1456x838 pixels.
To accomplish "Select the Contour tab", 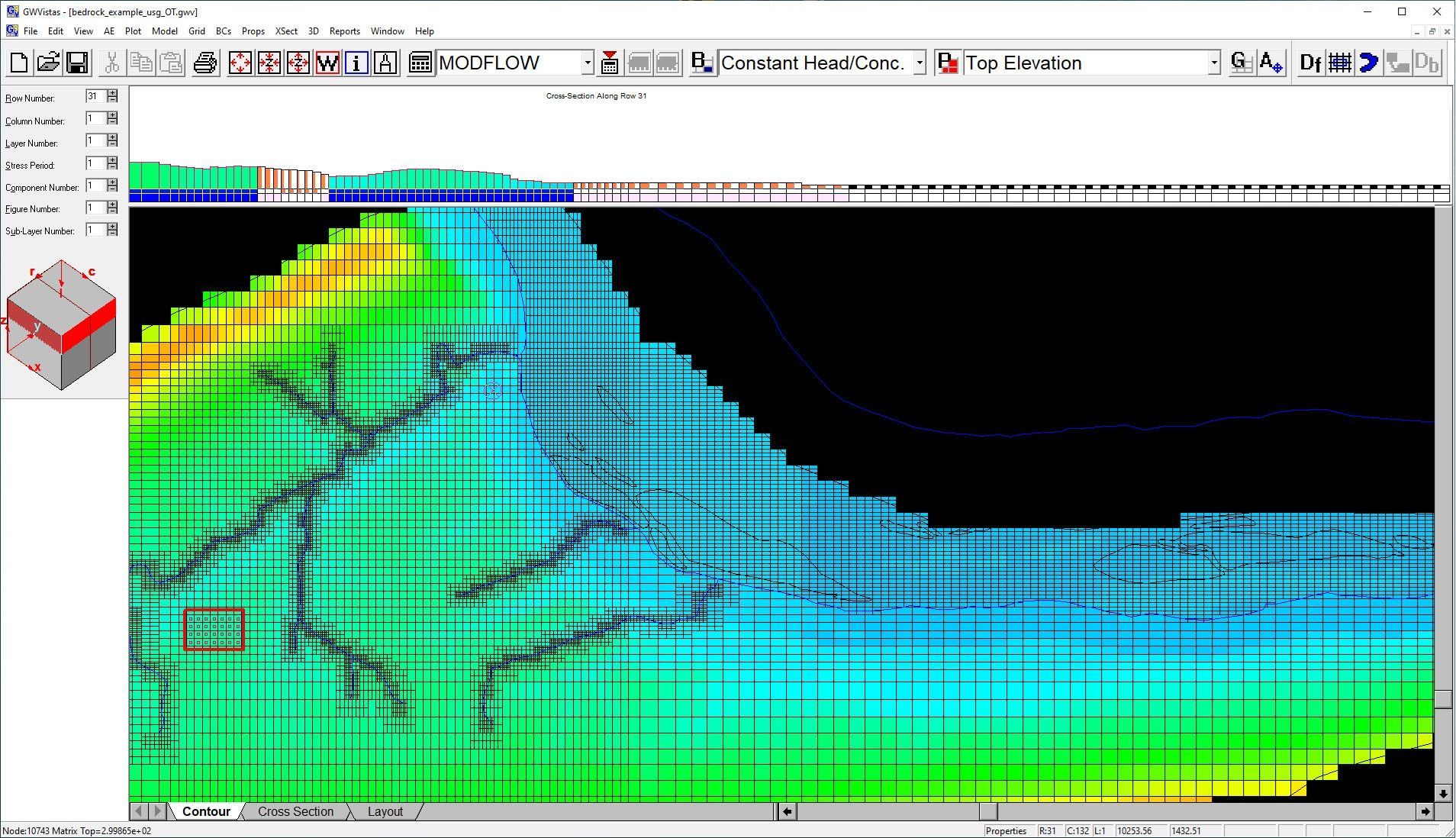I will (206, 811).
